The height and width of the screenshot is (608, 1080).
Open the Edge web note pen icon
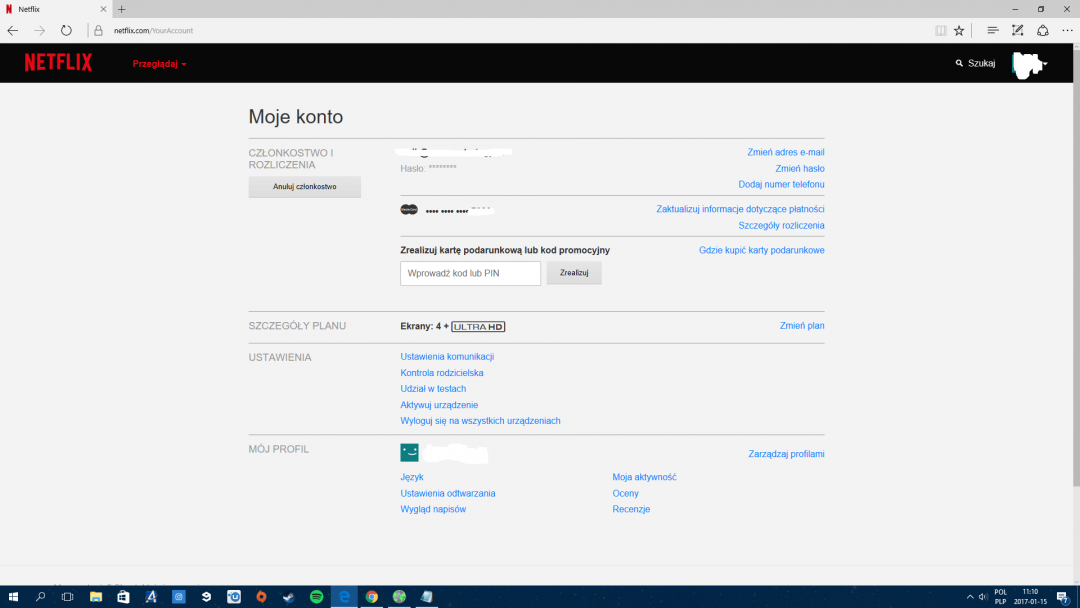pyautogui.click(x=1018, y=31)
